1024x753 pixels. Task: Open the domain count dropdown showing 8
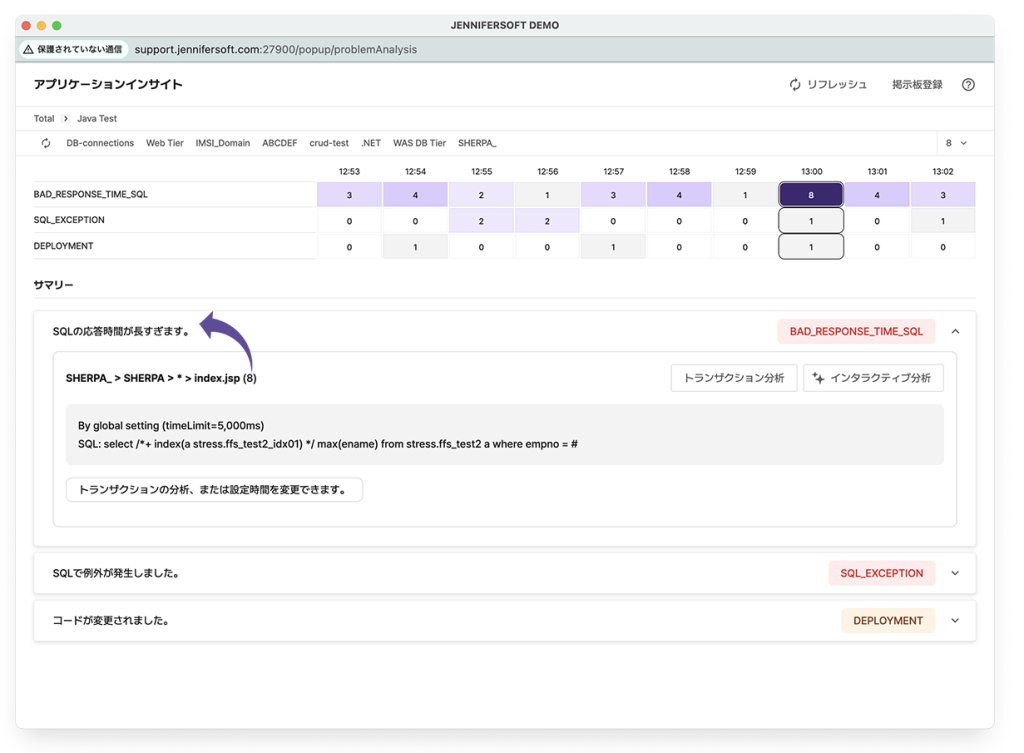(955, 143)
